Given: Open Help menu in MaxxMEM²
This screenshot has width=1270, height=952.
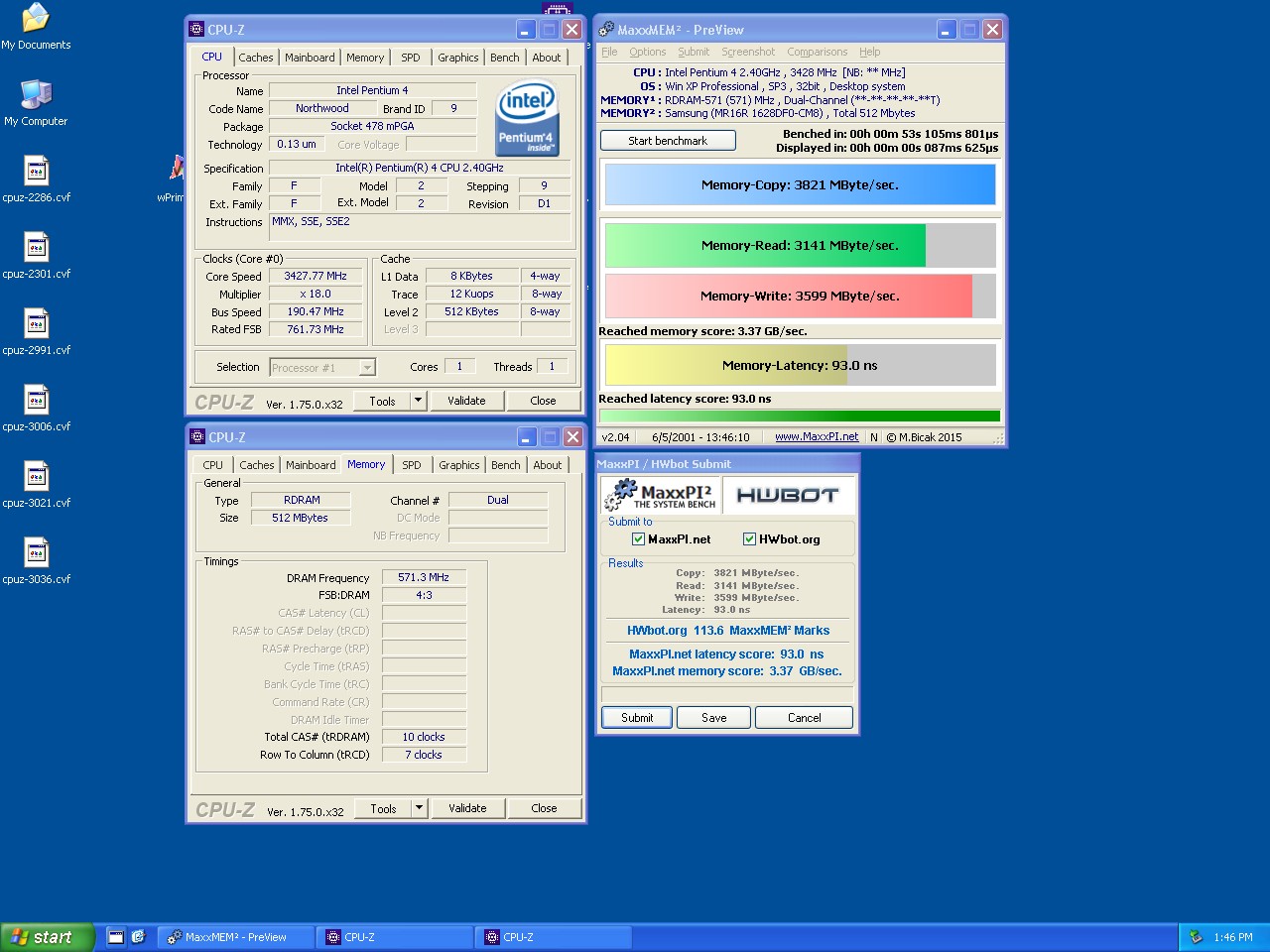Looking at the screenshot, I should point(870,52).
